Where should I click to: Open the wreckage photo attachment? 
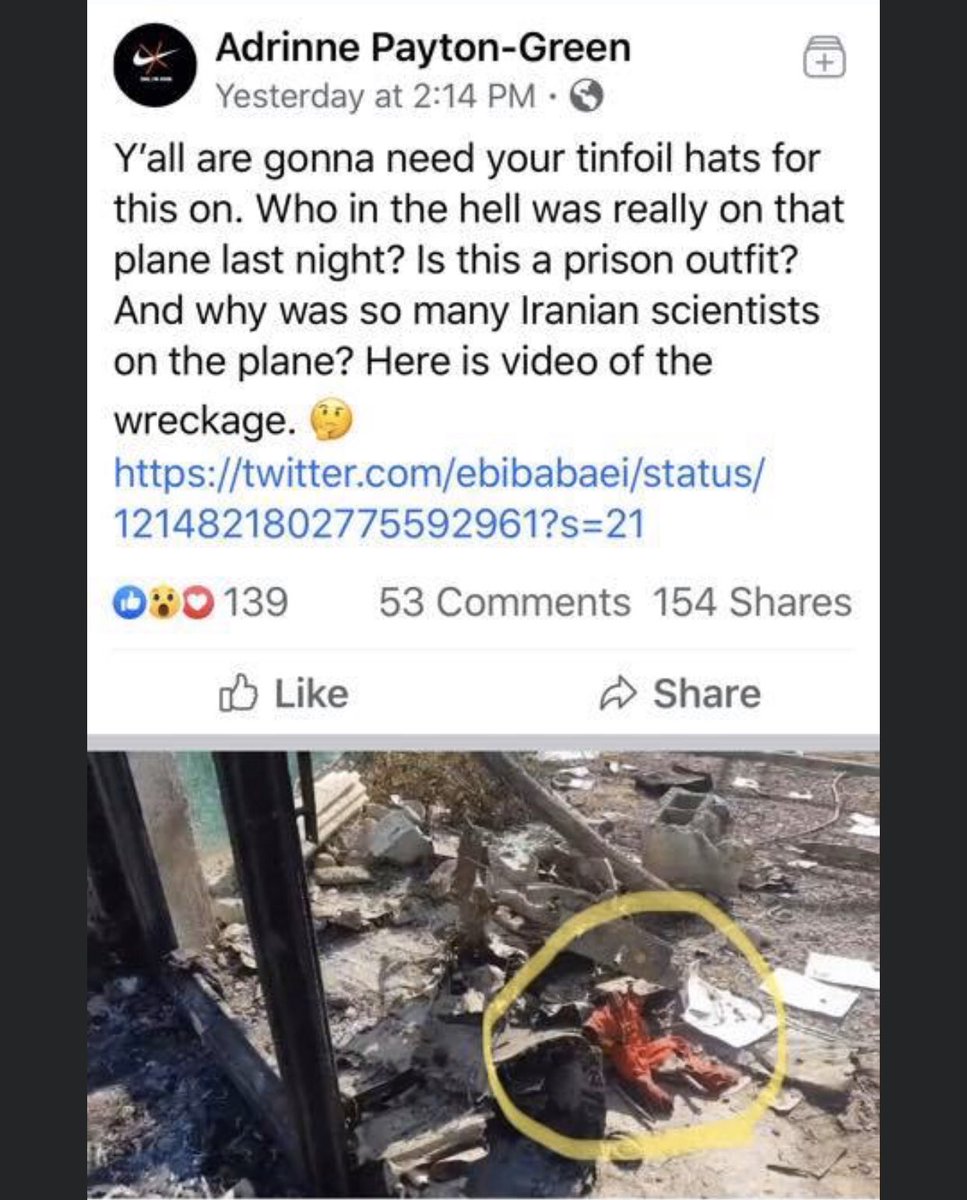(x=483, y=975)
